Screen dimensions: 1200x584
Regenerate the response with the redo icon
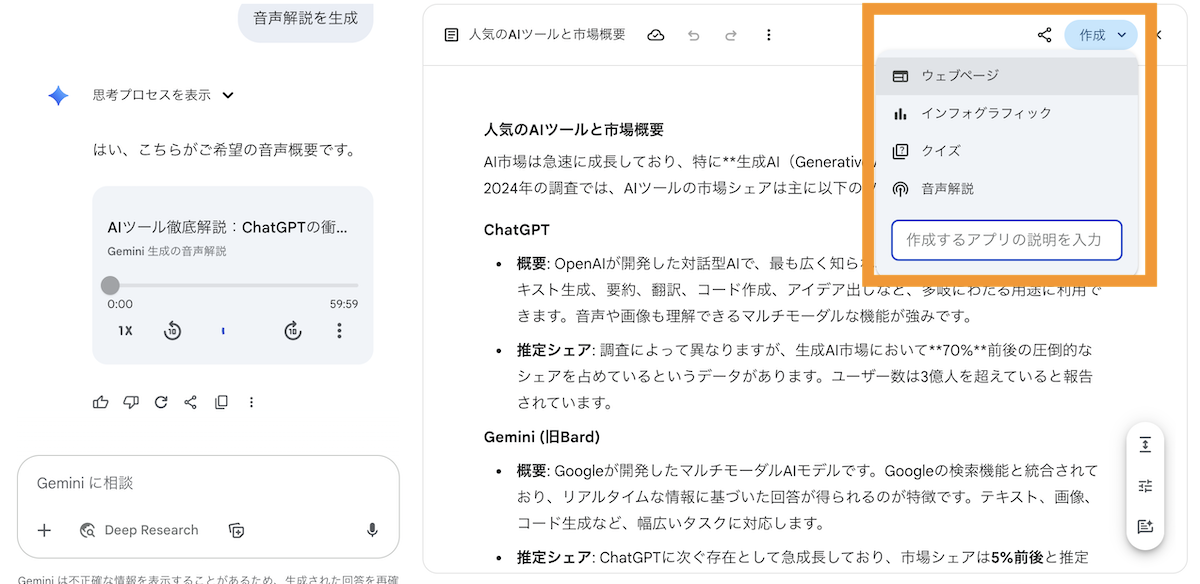[160, 402]
